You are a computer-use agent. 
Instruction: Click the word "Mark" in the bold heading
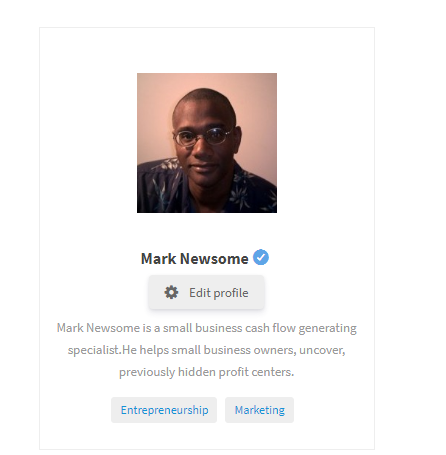tap(159, 259)
